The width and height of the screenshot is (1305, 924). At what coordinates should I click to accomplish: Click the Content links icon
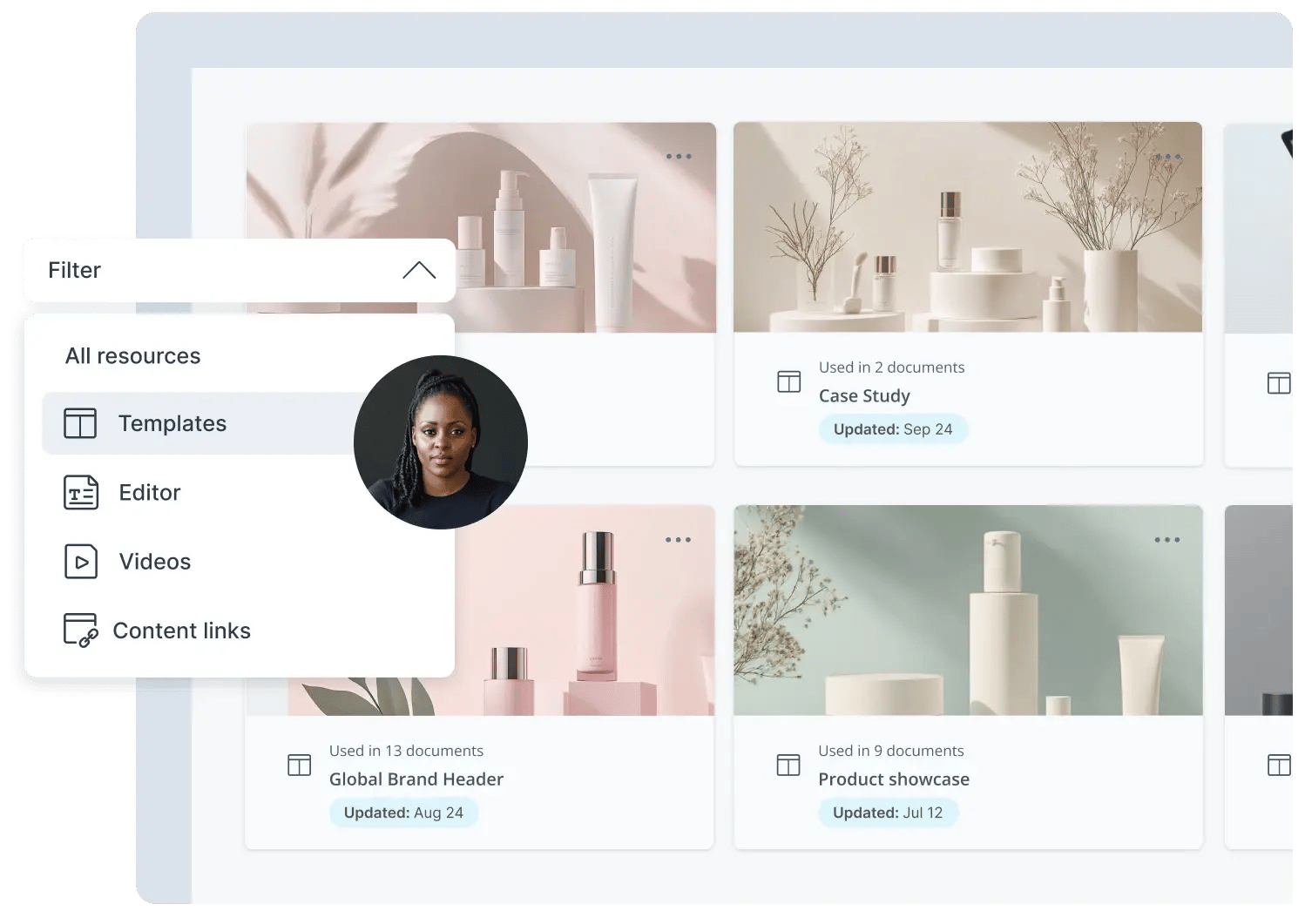pos(79,630)
